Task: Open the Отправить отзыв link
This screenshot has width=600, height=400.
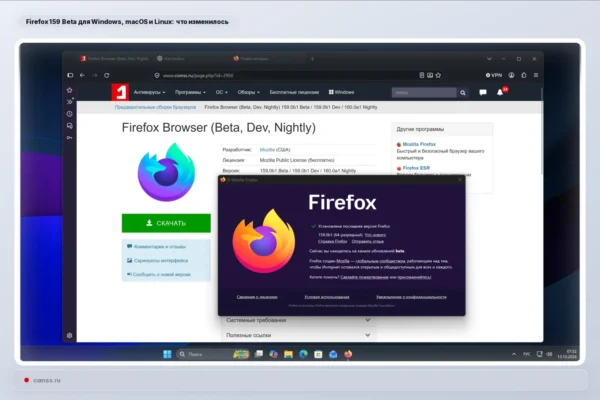Action: (367, 242)
